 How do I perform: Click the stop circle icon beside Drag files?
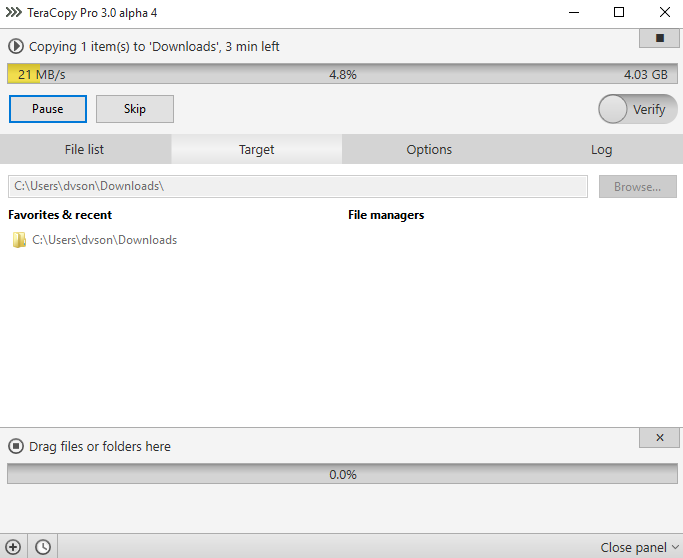tap(16, 446)
